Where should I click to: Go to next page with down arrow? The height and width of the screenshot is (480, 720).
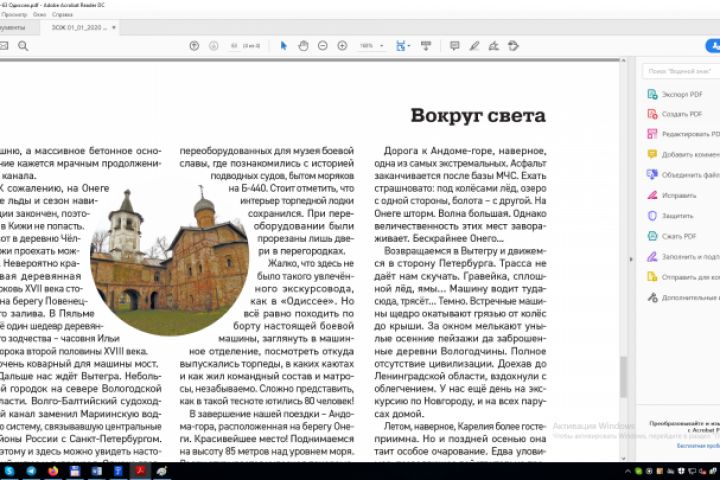214,46
